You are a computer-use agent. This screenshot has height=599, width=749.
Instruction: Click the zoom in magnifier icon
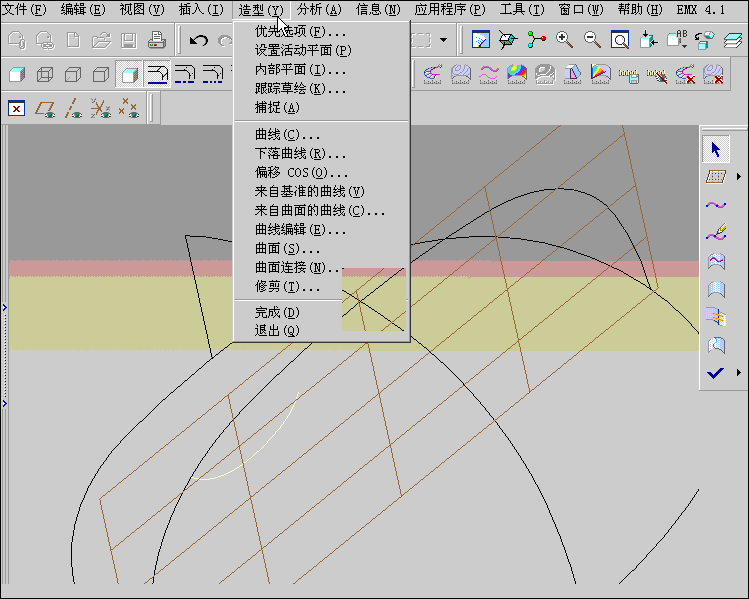[x=564, y=40]
